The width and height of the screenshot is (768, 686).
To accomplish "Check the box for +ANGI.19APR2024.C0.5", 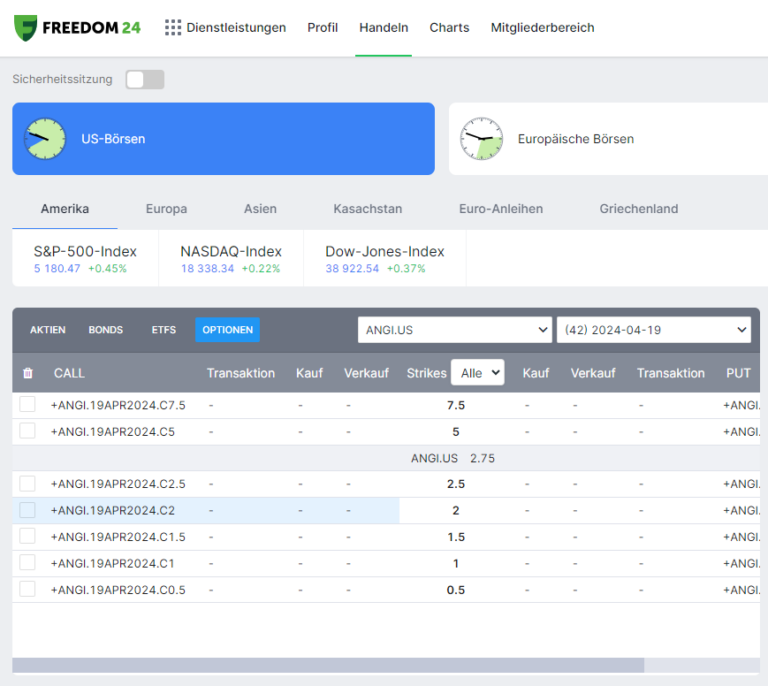I will [x=27, y=590].
